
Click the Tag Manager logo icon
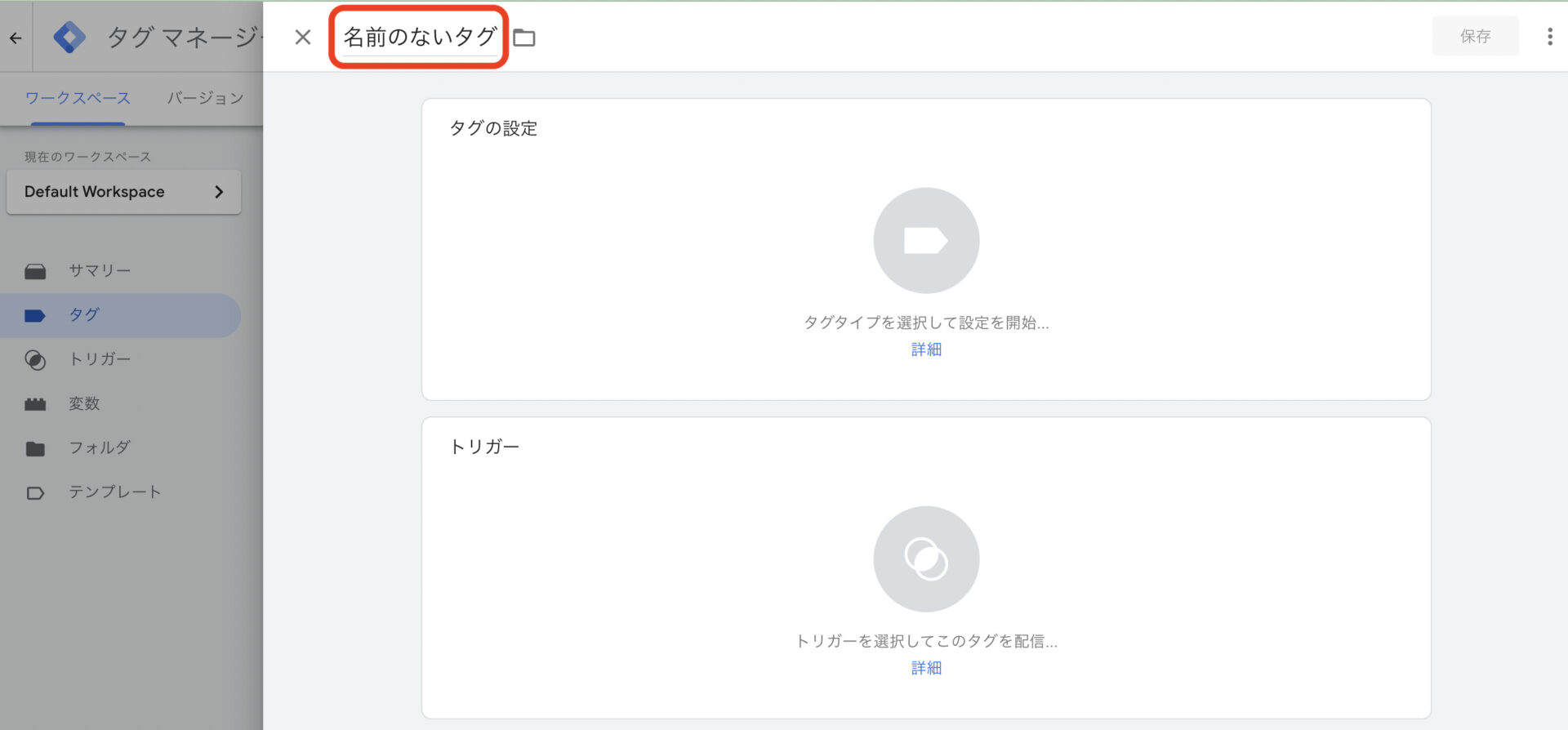point(69,38)
